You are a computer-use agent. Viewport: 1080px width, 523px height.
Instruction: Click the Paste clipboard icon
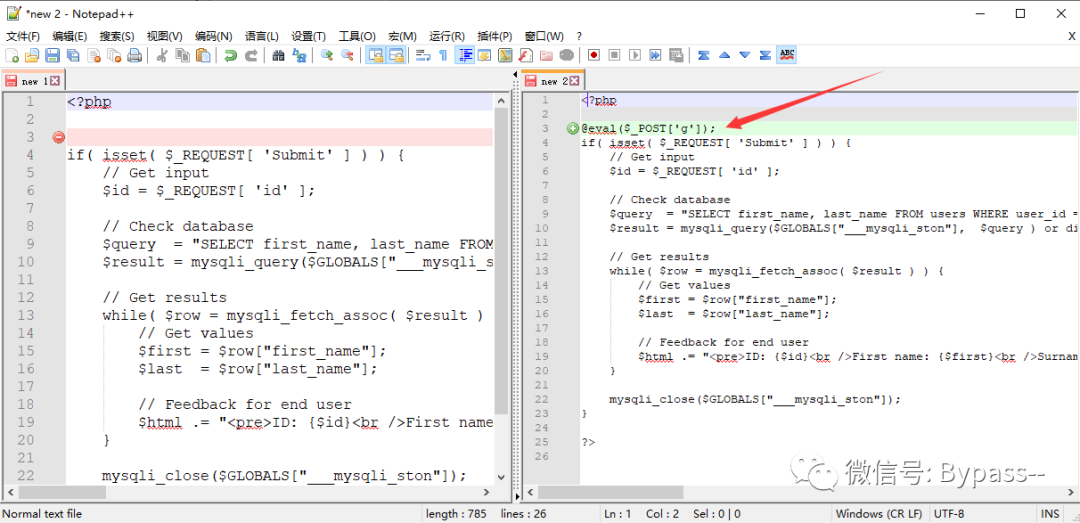(202, 55)
